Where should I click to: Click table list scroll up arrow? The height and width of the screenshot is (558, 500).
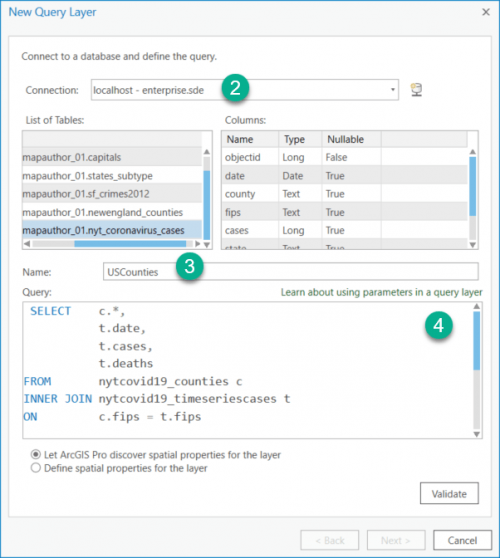(x=206, y=152)
